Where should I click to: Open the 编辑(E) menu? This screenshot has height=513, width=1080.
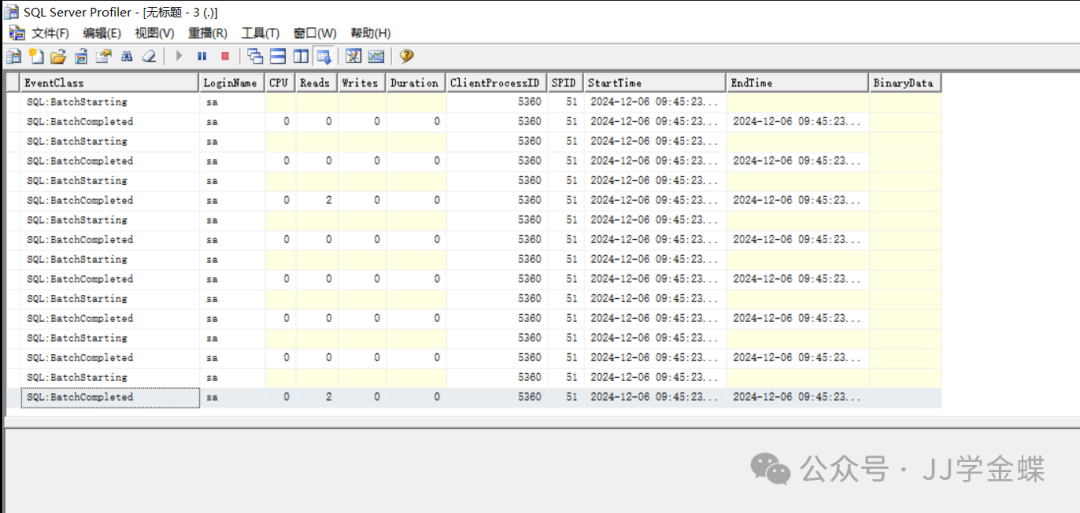pos(102,33)
